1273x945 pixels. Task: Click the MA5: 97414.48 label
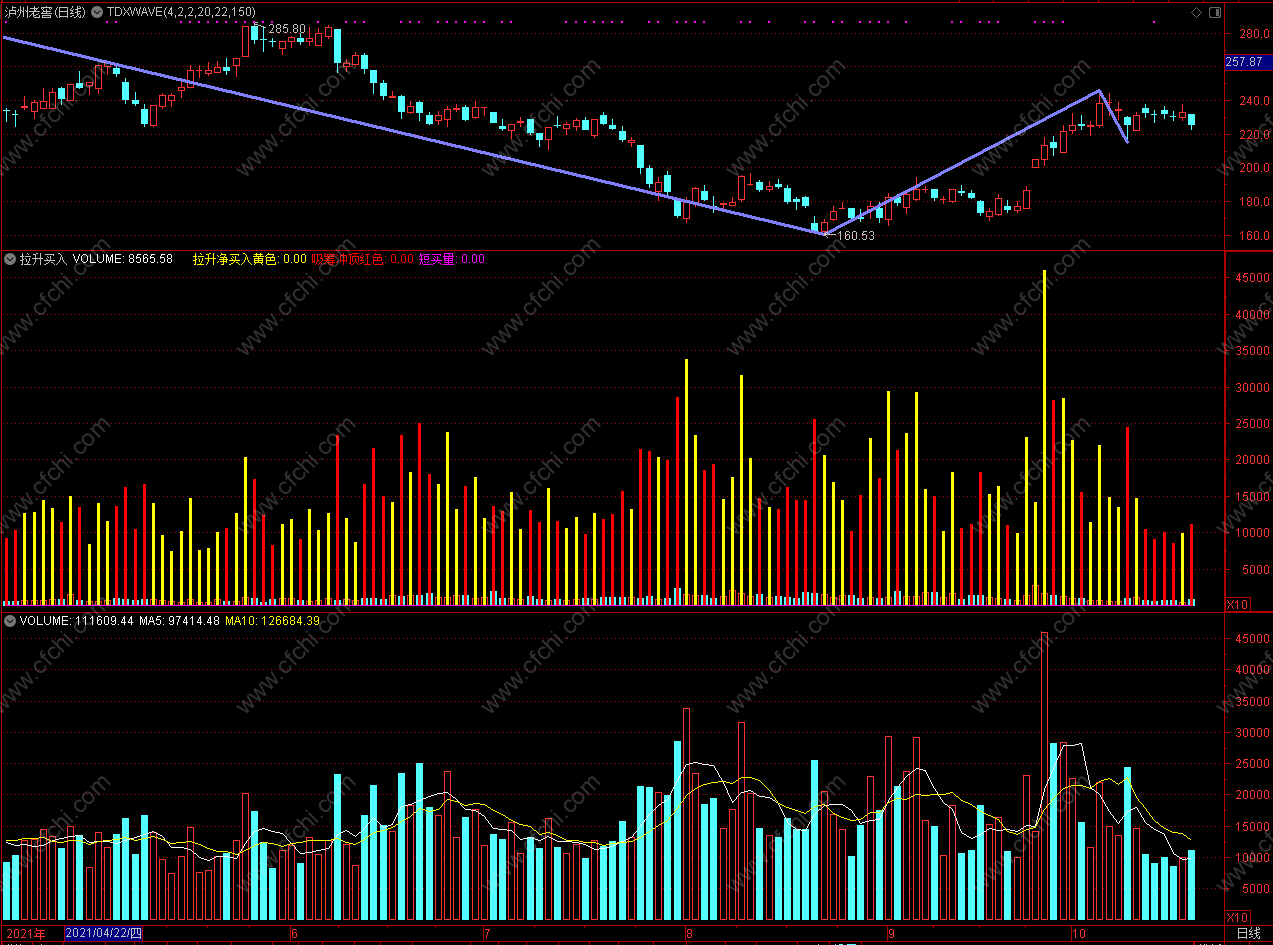[179, 621]
